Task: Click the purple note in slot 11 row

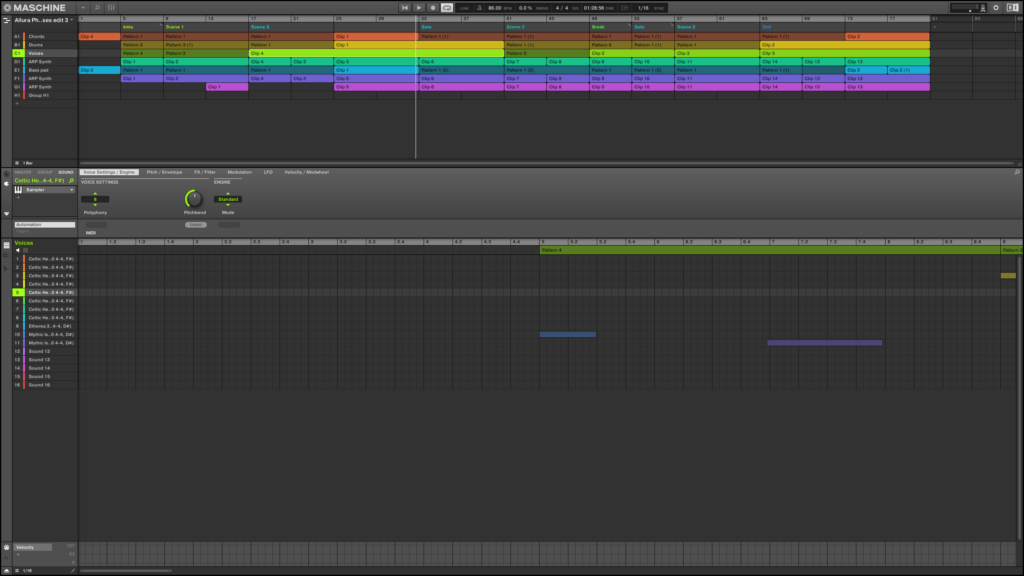Action: (825, 343)
